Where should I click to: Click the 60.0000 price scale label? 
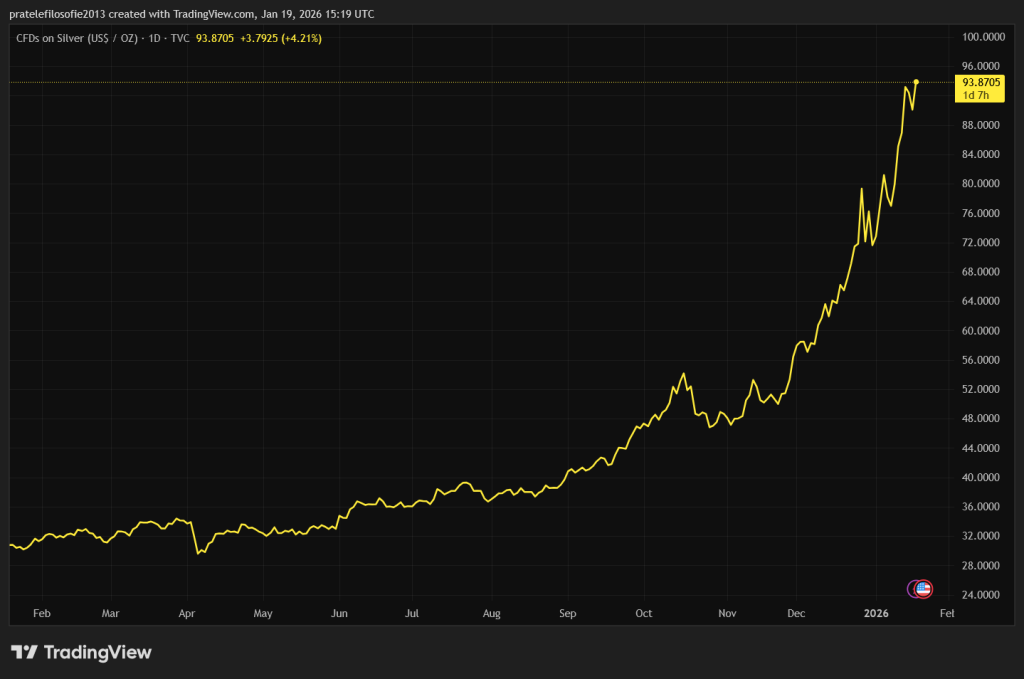click(x=981, y=330)
